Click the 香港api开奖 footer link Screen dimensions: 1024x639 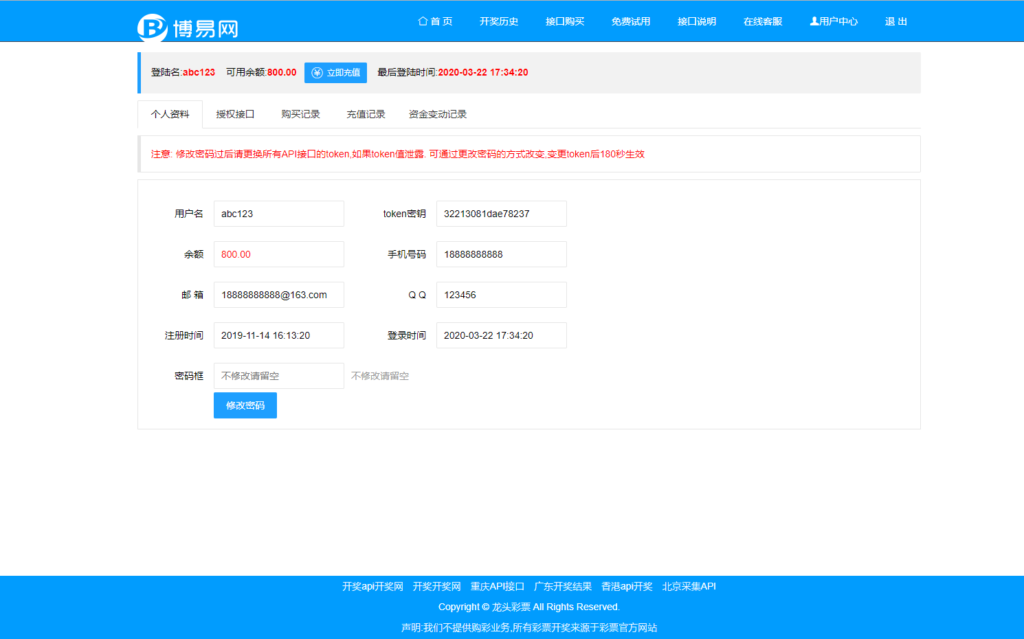(x=629, y=587)
